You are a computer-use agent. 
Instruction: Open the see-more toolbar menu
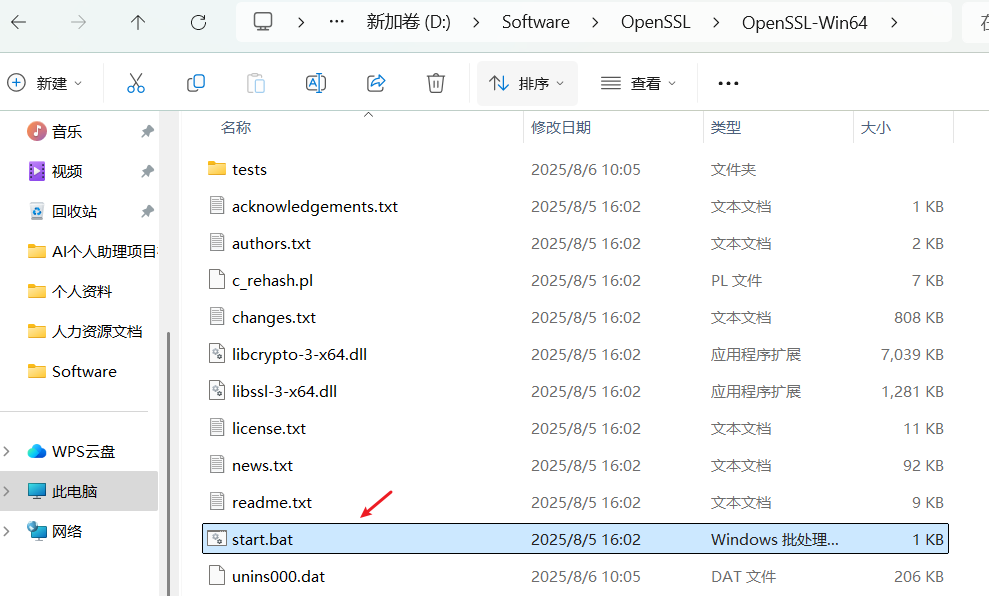727,83
